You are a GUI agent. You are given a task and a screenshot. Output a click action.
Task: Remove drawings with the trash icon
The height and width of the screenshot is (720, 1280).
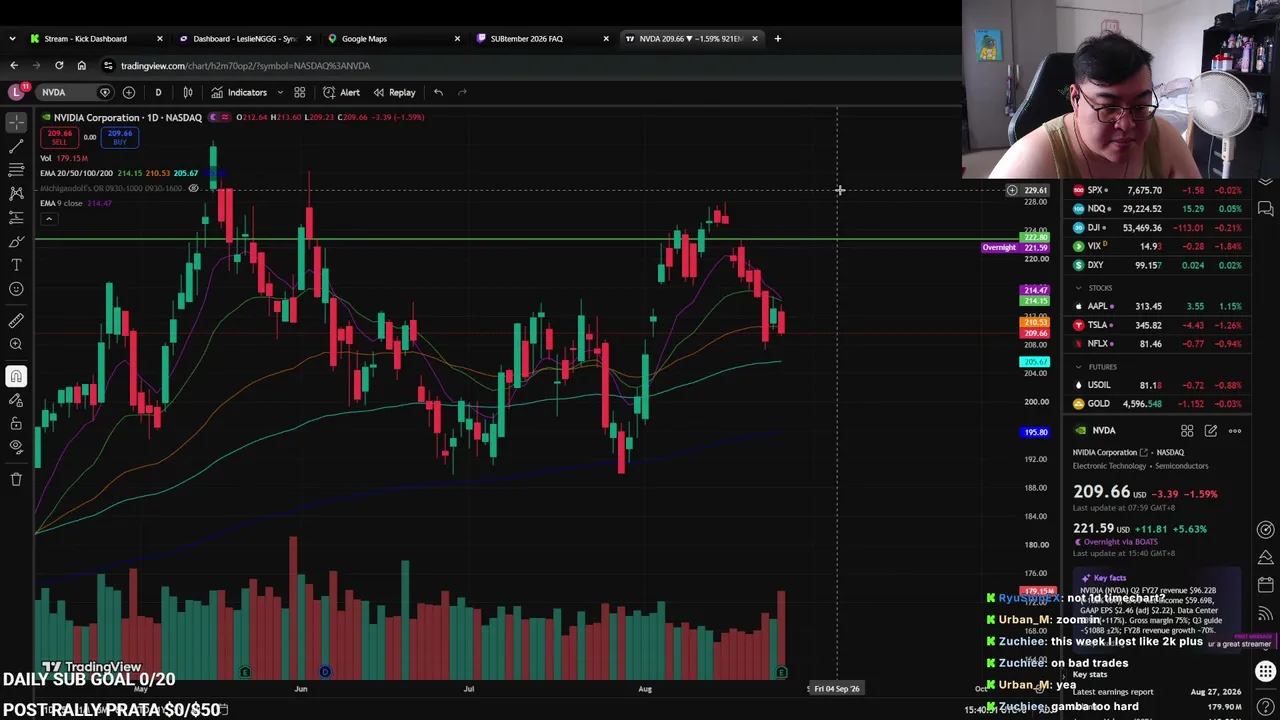coord(16,480)
